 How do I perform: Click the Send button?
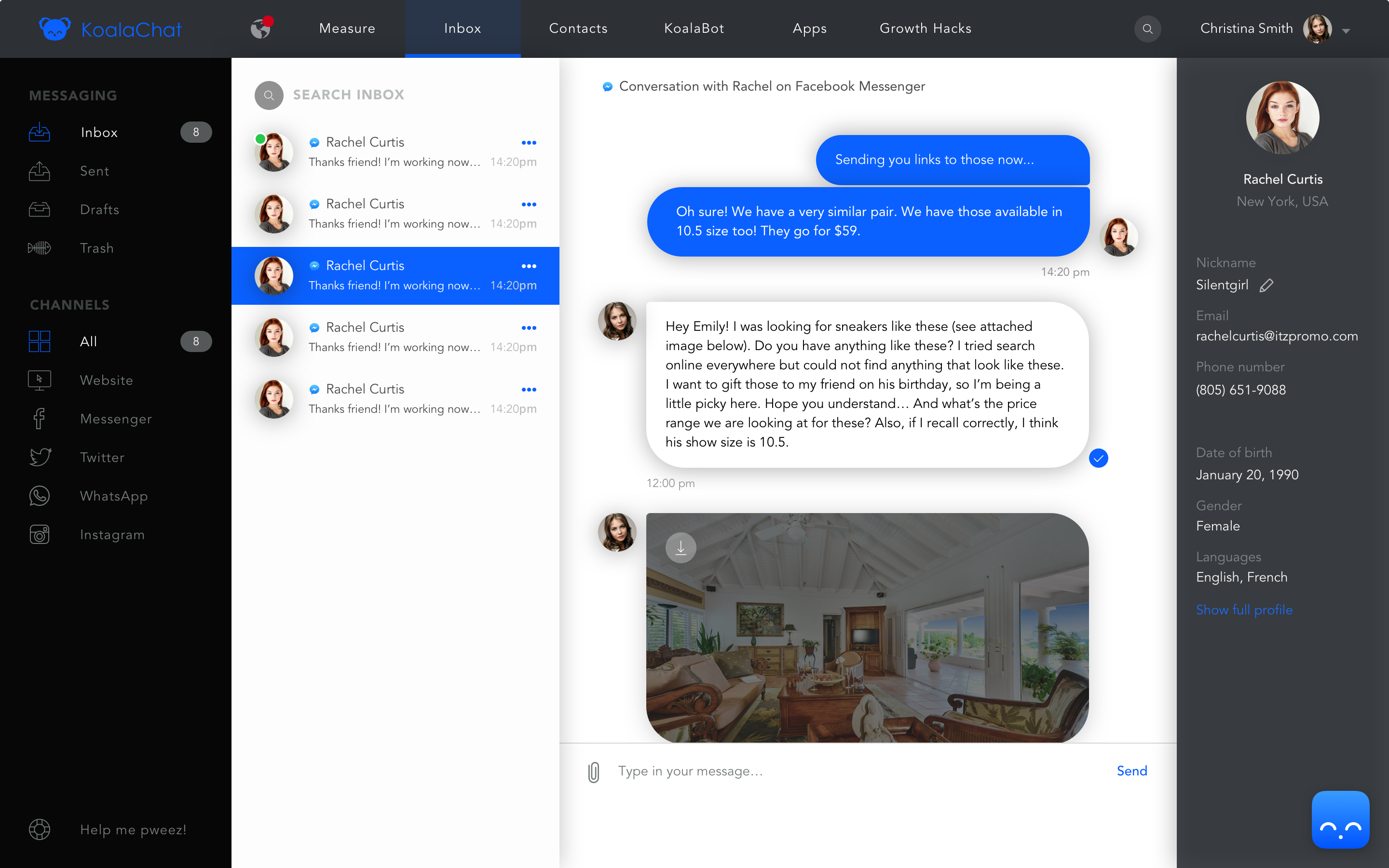click(x=1131, y=771)
